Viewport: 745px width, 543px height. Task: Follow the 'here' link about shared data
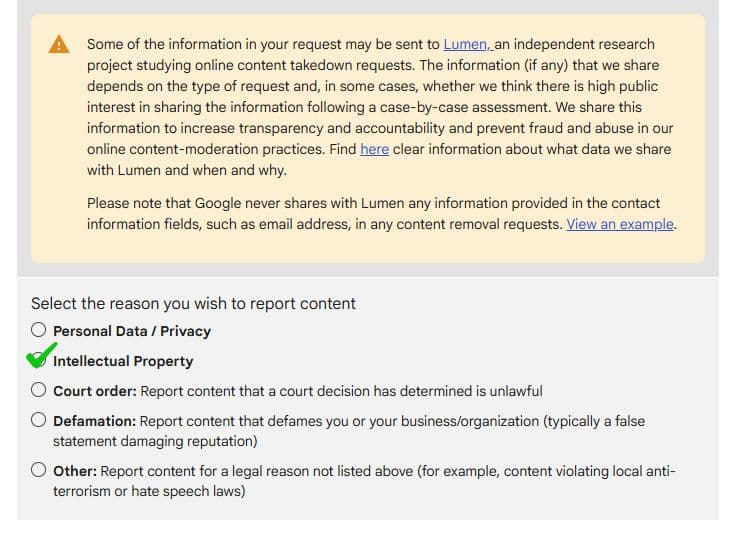[x=374, y=149]
